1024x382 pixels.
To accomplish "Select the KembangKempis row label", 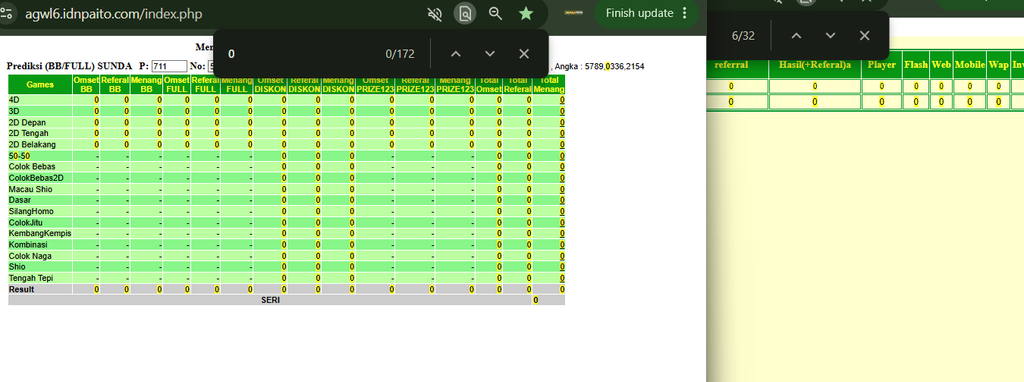I will click(x=40, y=234).
